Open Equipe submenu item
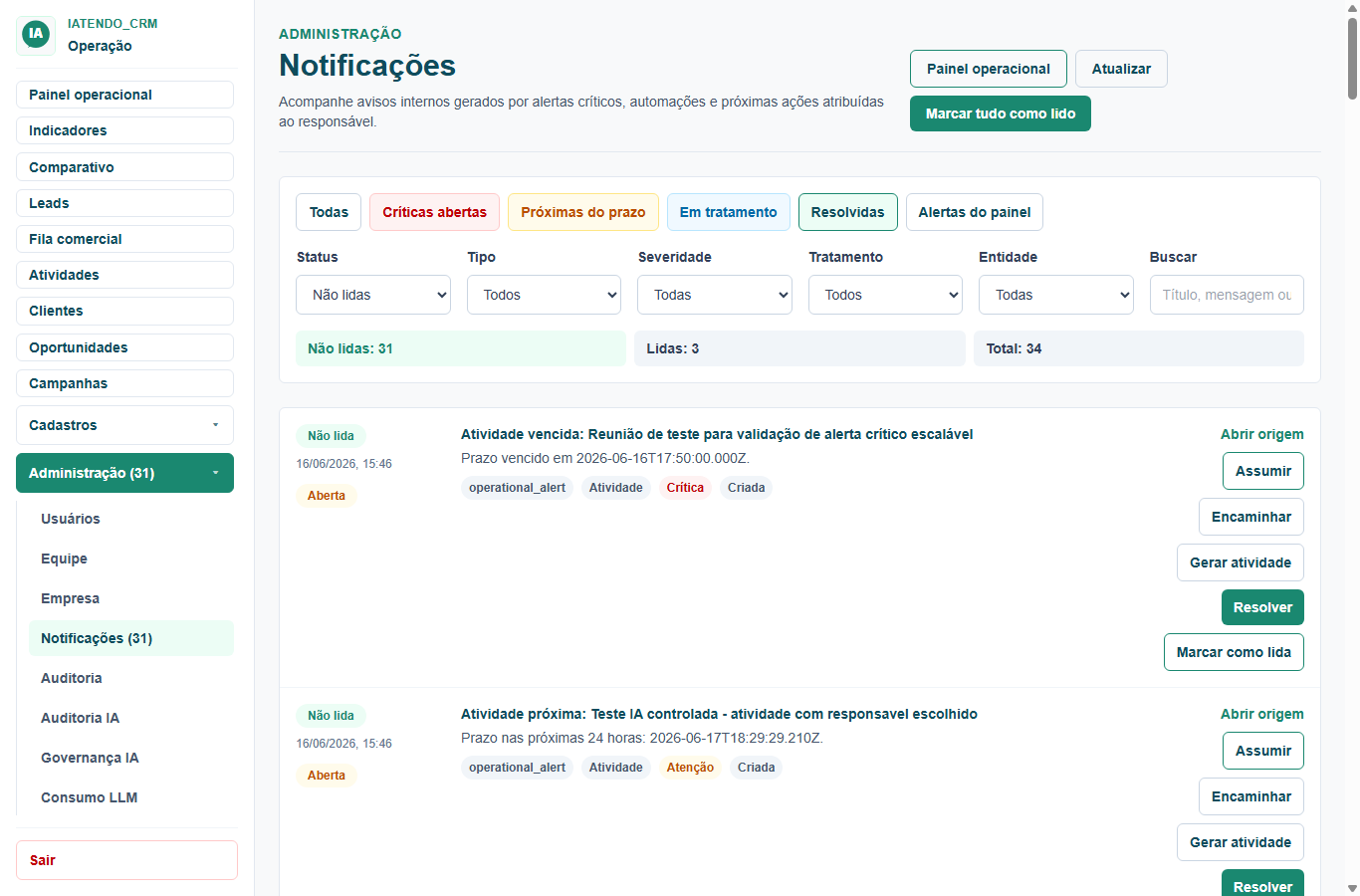1360x896 pixels. pyautogui.click(x=131, y=559)
